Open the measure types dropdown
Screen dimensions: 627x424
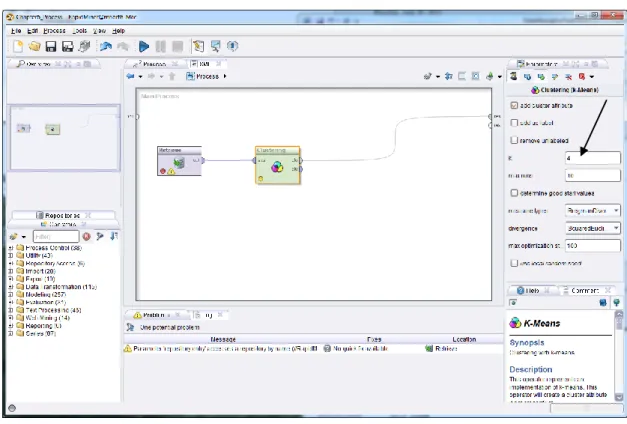point(593,210)
